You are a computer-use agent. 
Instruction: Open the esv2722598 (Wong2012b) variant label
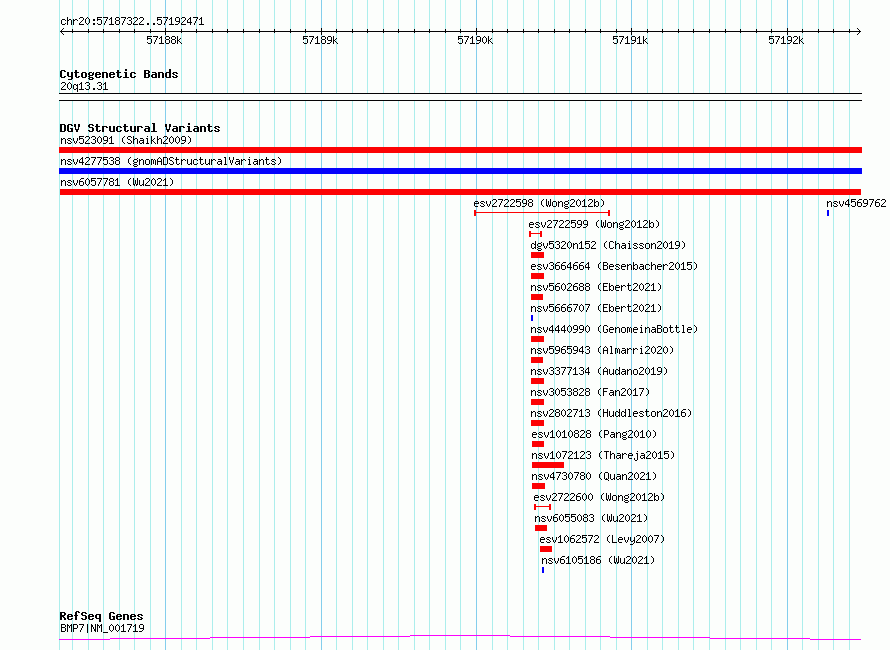(x=539, y=203)
